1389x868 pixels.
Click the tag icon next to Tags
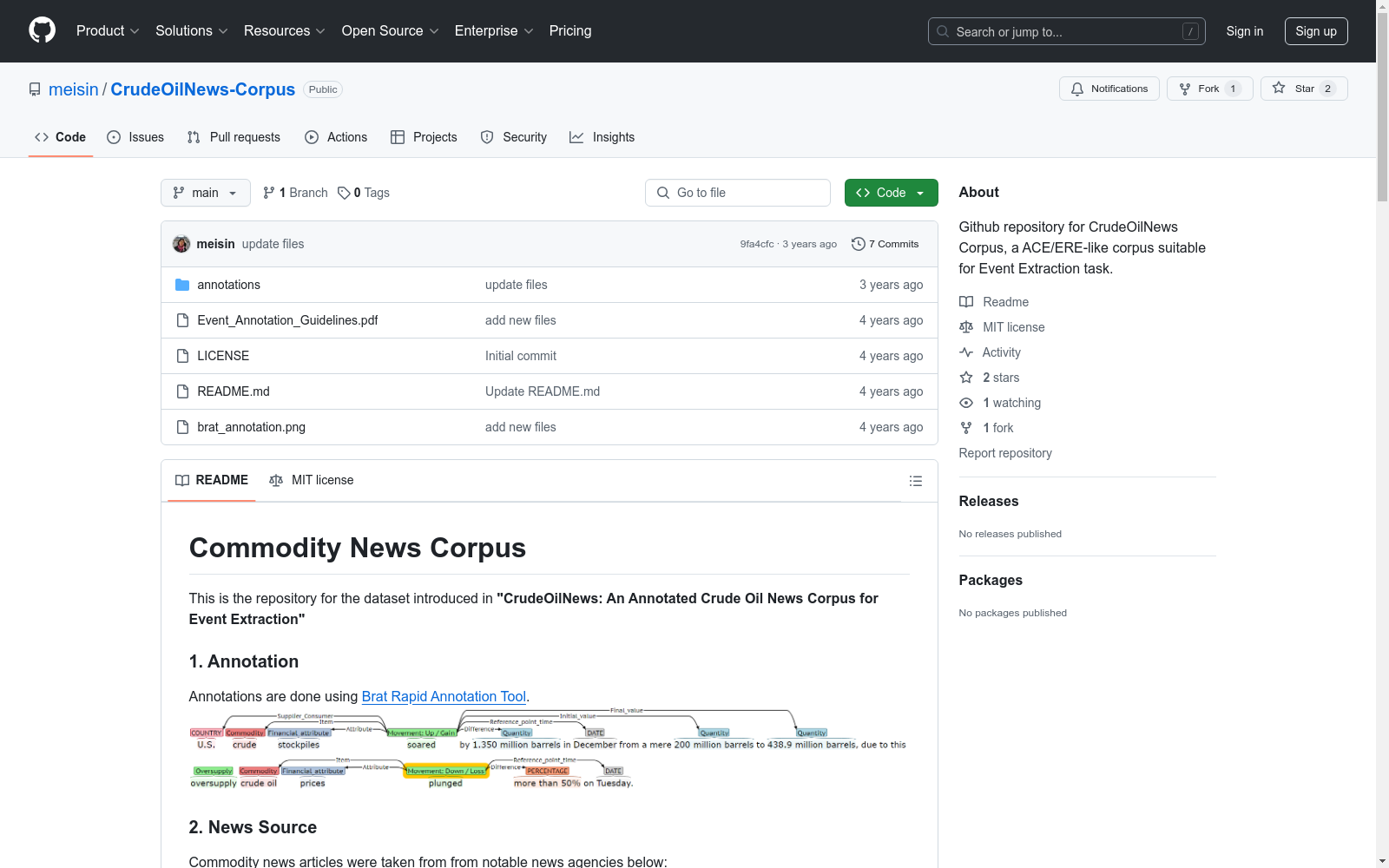click(x=344, y=193)
